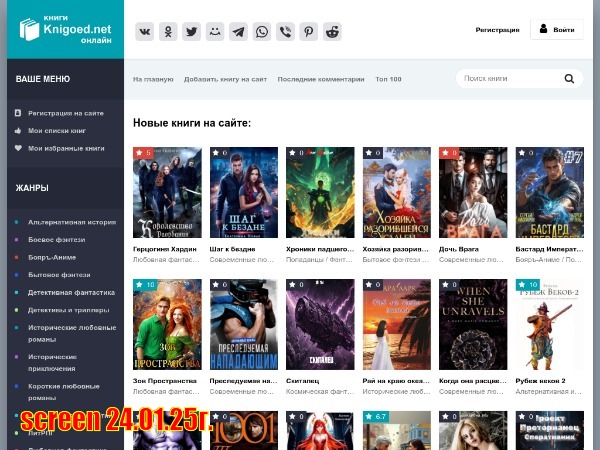This screenshot has height=450, width=600.
Task: Click the Knigoed.net book logo
Action: [x=65, y=29]
